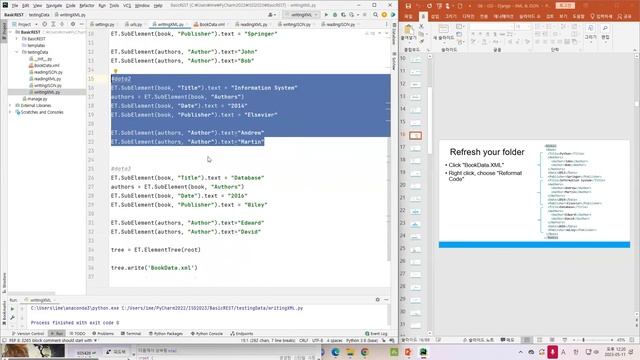Screen dimensions: 640x360
Task: Expand External Libraries in project tree
Action: (x=10, y=105)
